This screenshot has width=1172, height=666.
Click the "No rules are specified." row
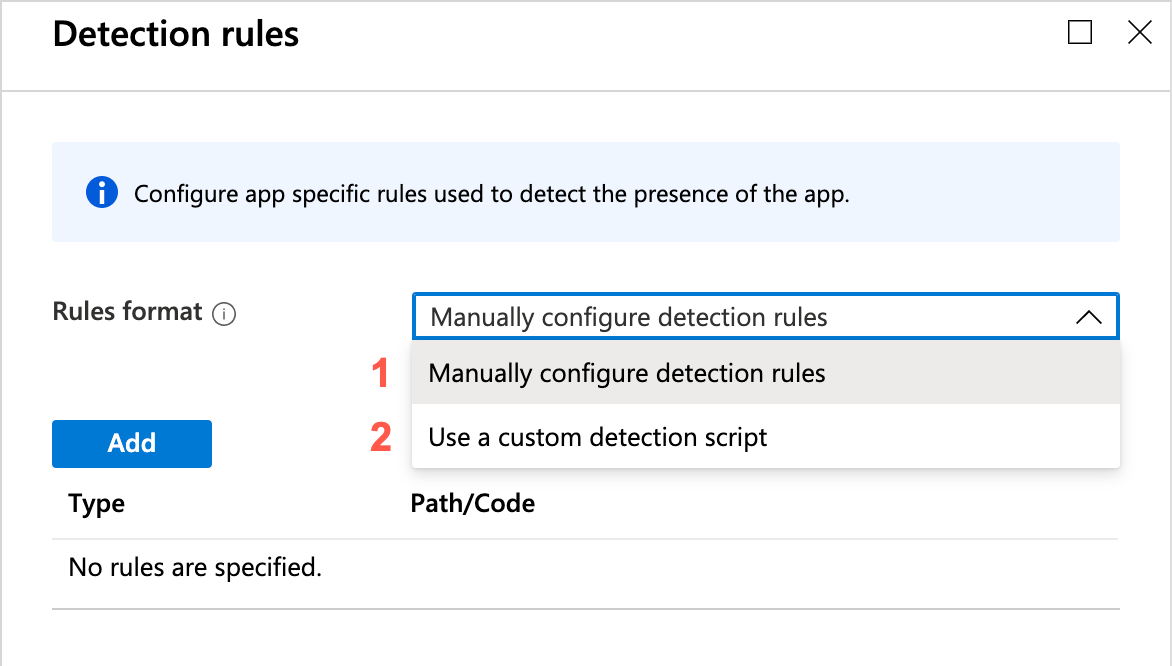tap(195, 569)
